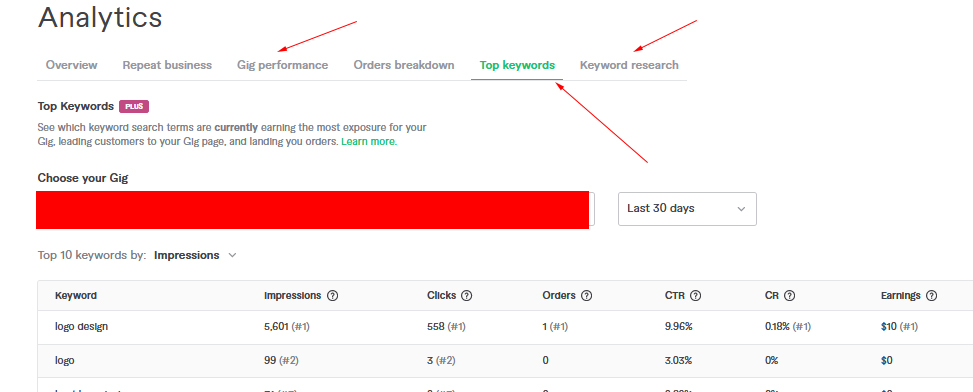The height and width of the screenshot is (392, 973).
Task: Click the 0.18% CR value
Action: coord(778,326)
